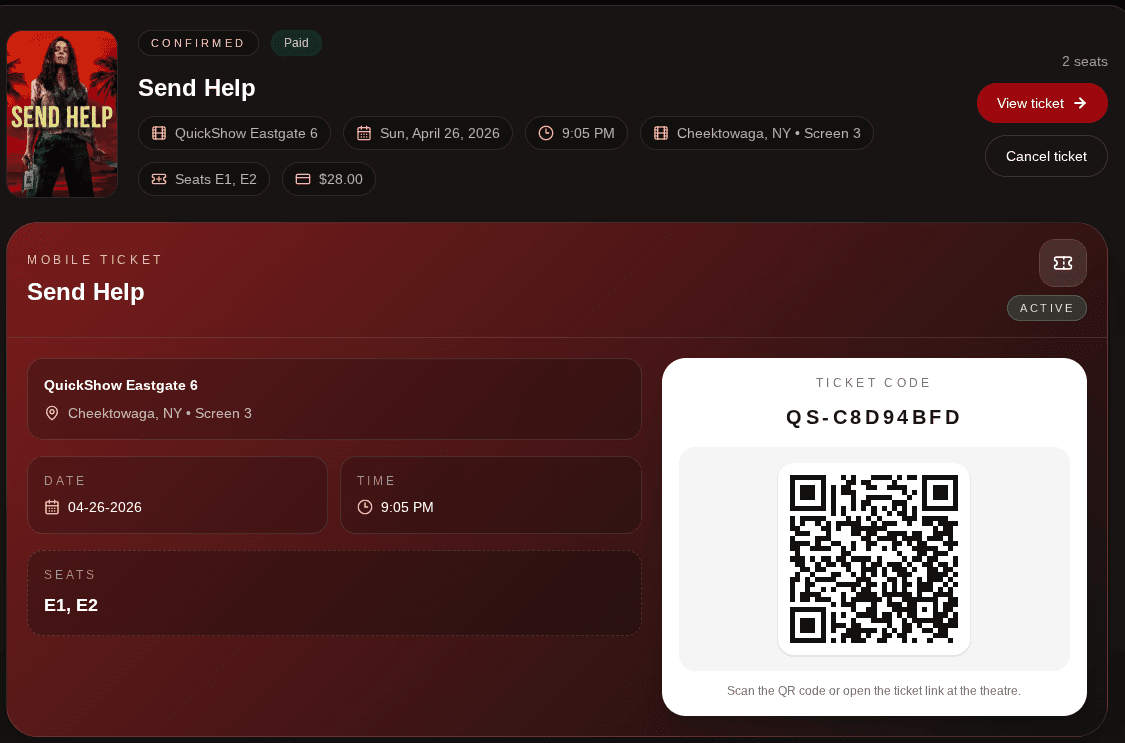1125x743 pixels.
Task: Click the E1, E2 seats value
Action: click(x=71, y=605)
